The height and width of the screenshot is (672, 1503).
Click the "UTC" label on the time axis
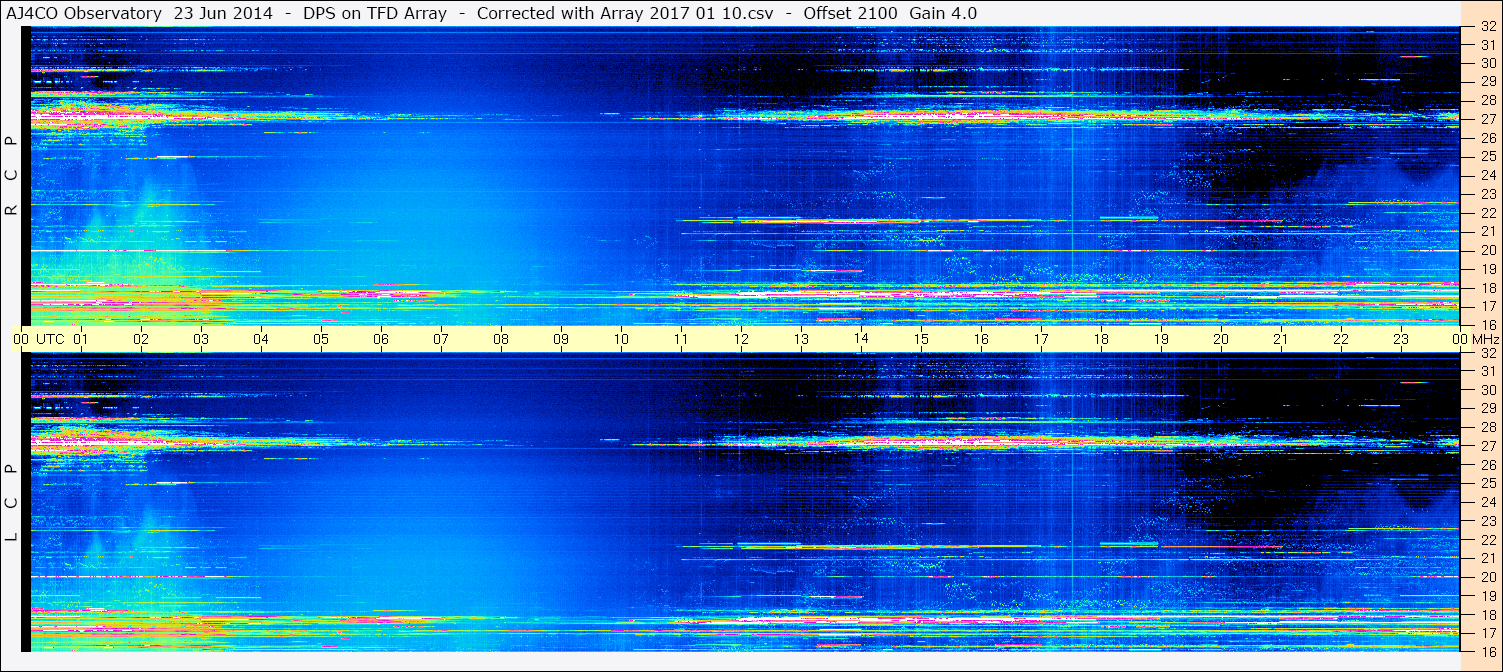[x=50, y=339]
